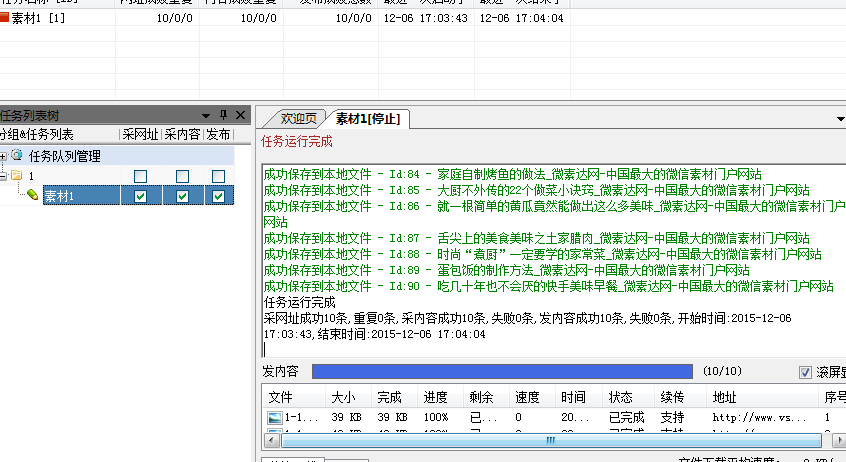
Task: Sort downloads by 状态 column
Action: coord(627,397)
